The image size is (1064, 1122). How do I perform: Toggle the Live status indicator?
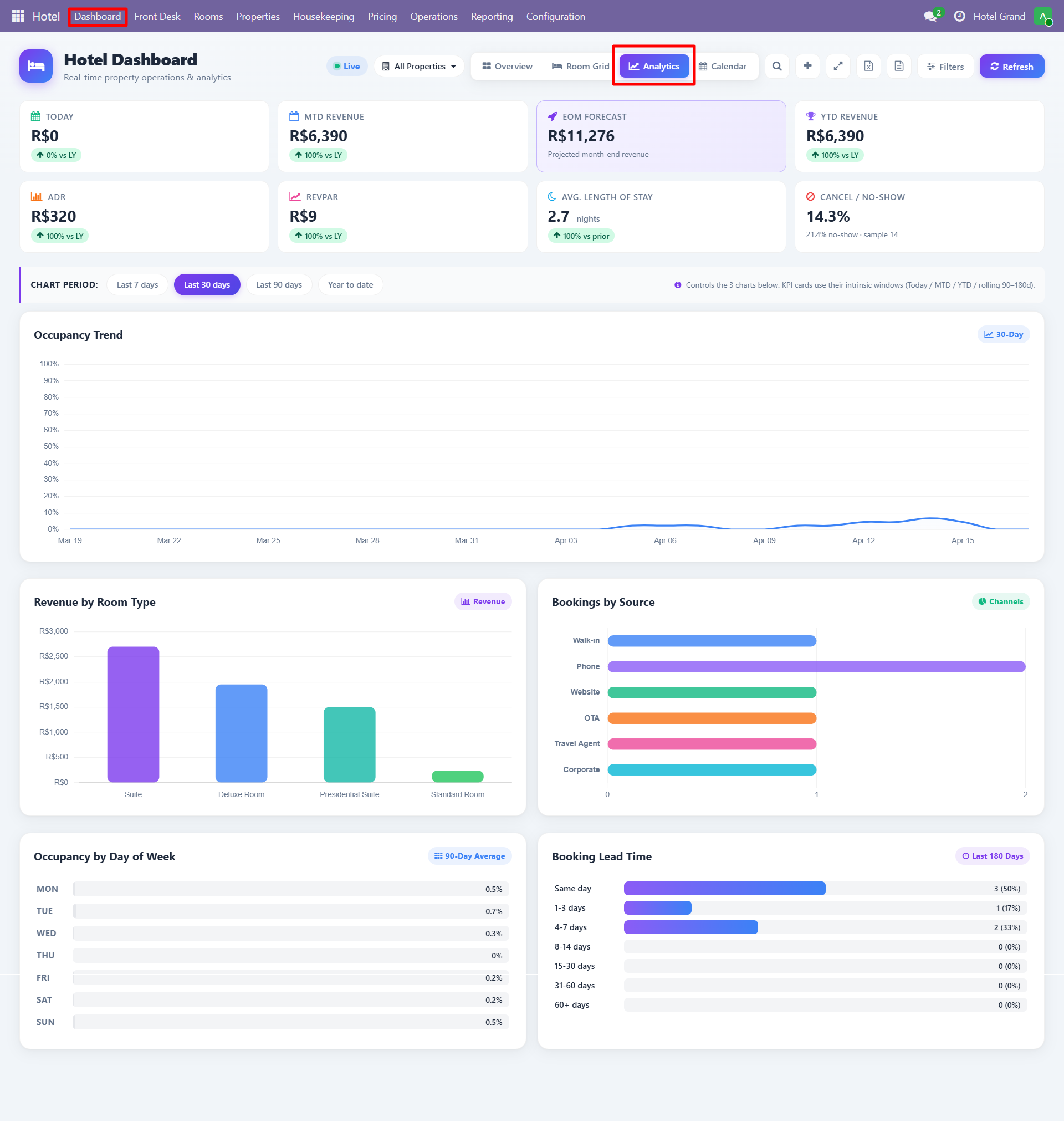346,66
